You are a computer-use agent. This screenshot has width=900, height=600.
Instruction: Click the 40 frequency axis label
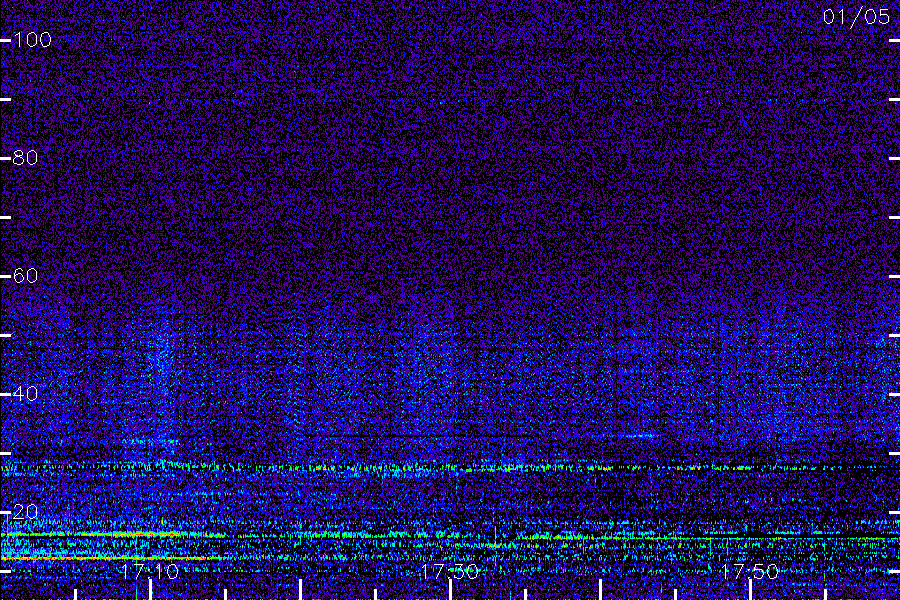[x=25, y=394]
